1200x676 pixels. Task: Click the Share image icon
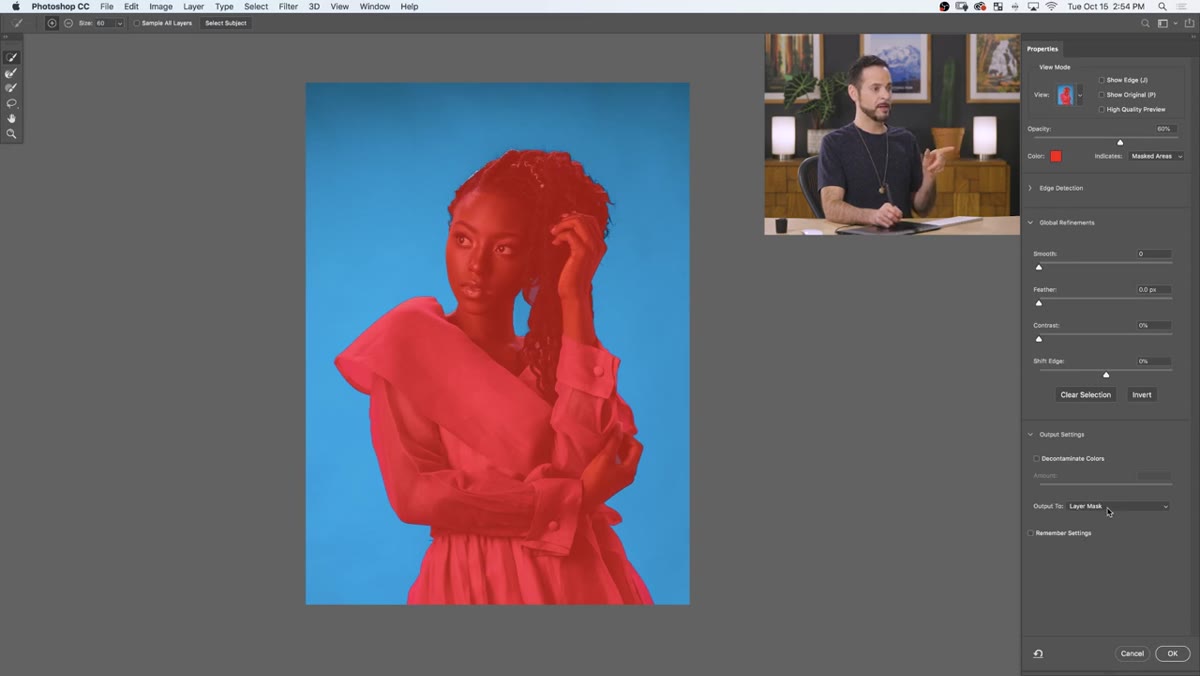tap(1189, 23)
